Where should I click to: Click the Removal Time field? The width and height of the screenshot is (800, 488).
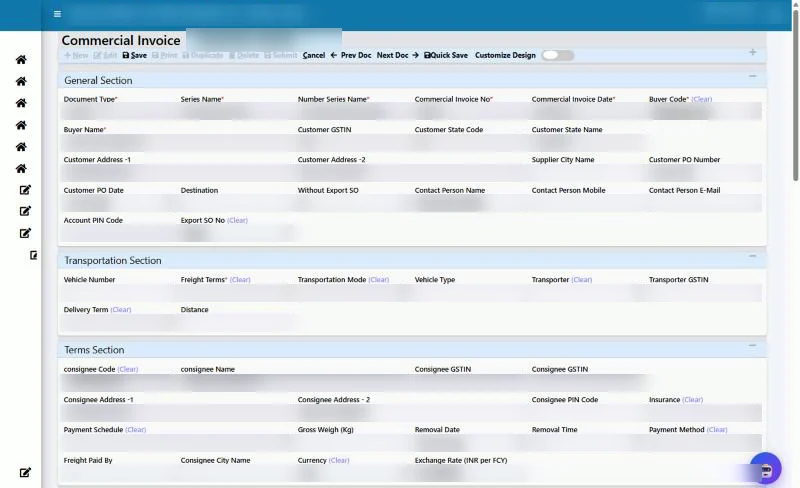click(x=587, y=442)
